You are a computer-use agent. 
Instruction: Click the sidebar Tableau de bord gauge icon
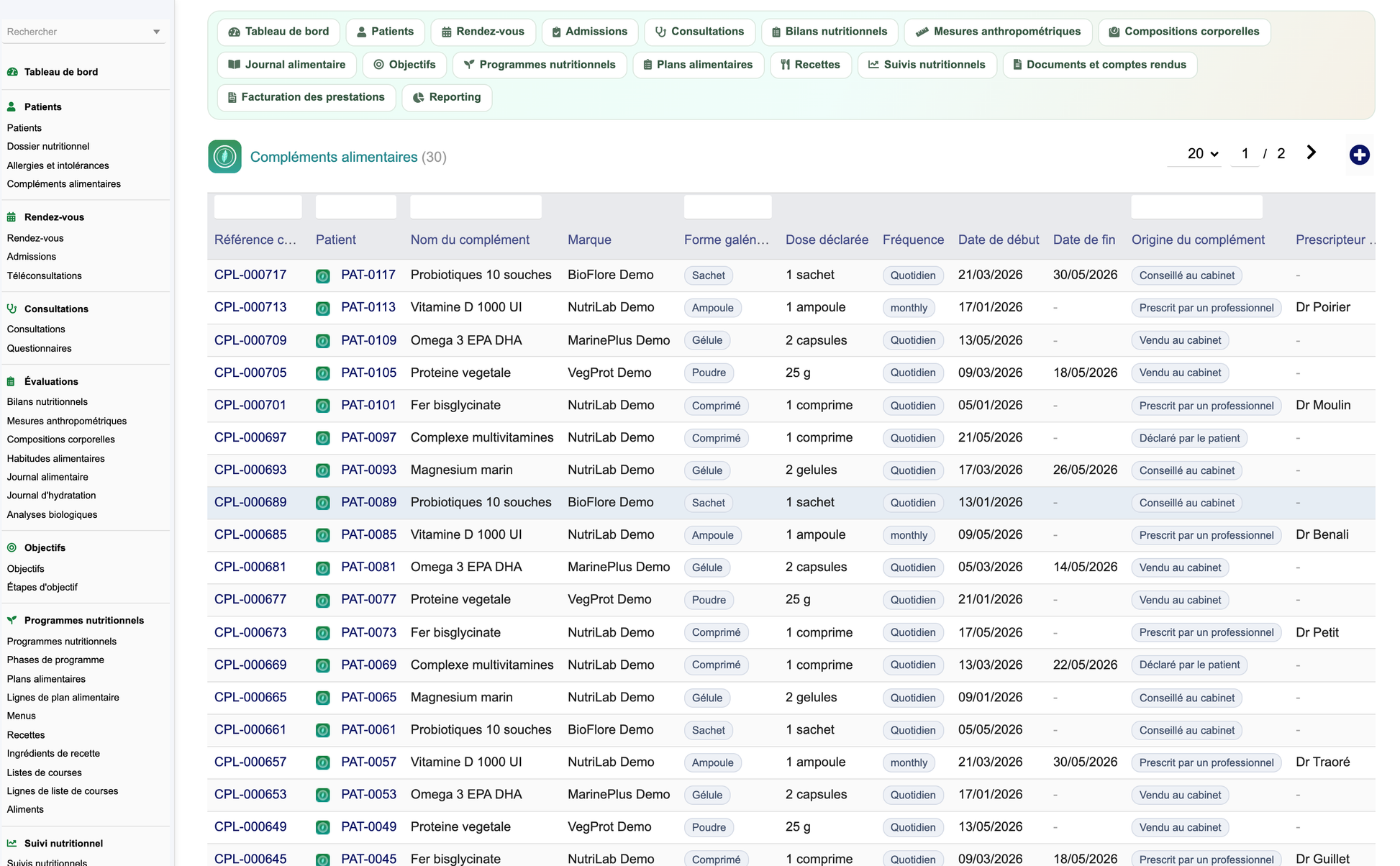(x=12, y=72)
